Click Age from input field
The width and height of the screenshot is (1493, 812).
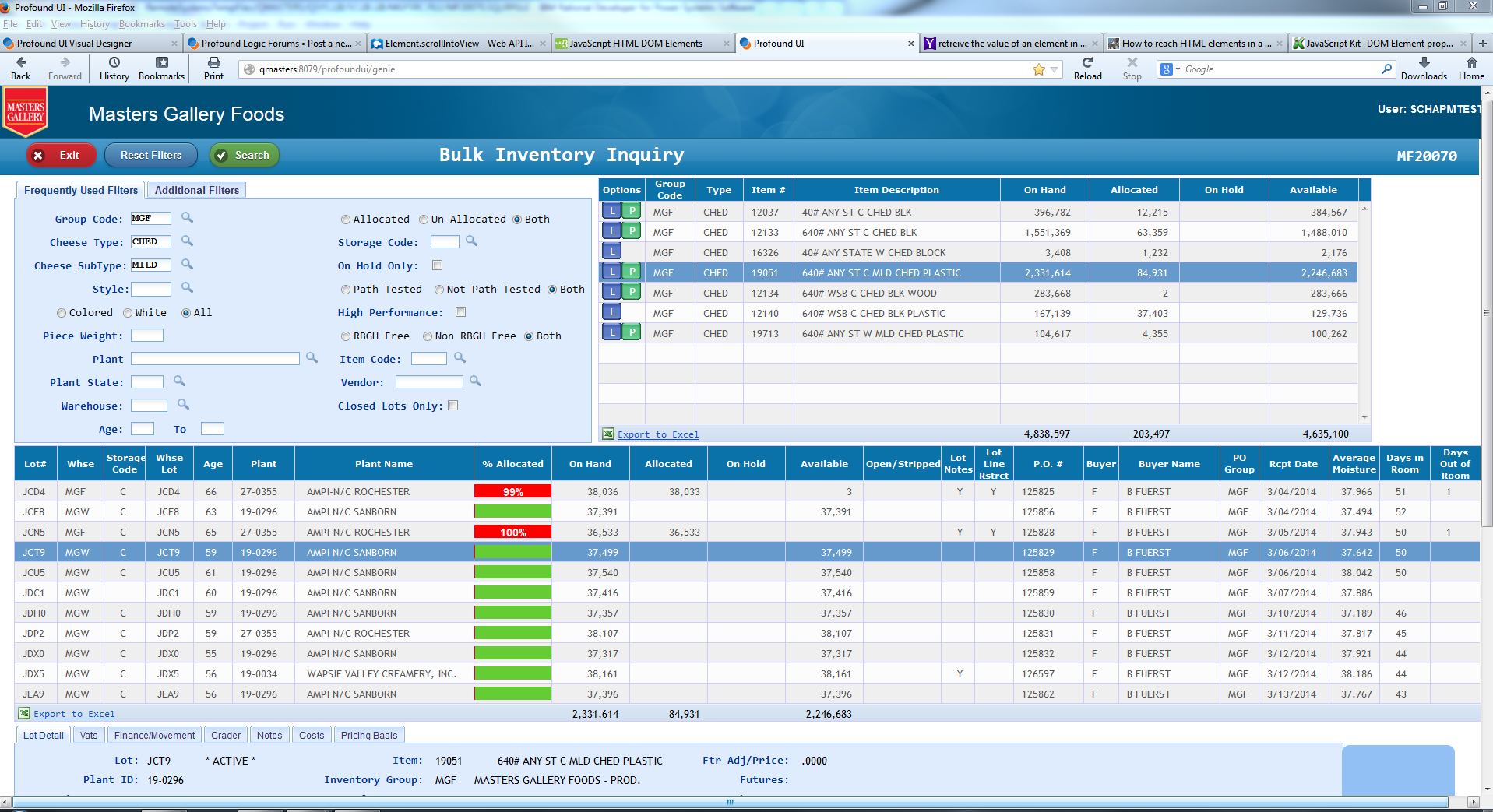pyautogui.click(x=143, y=429)
